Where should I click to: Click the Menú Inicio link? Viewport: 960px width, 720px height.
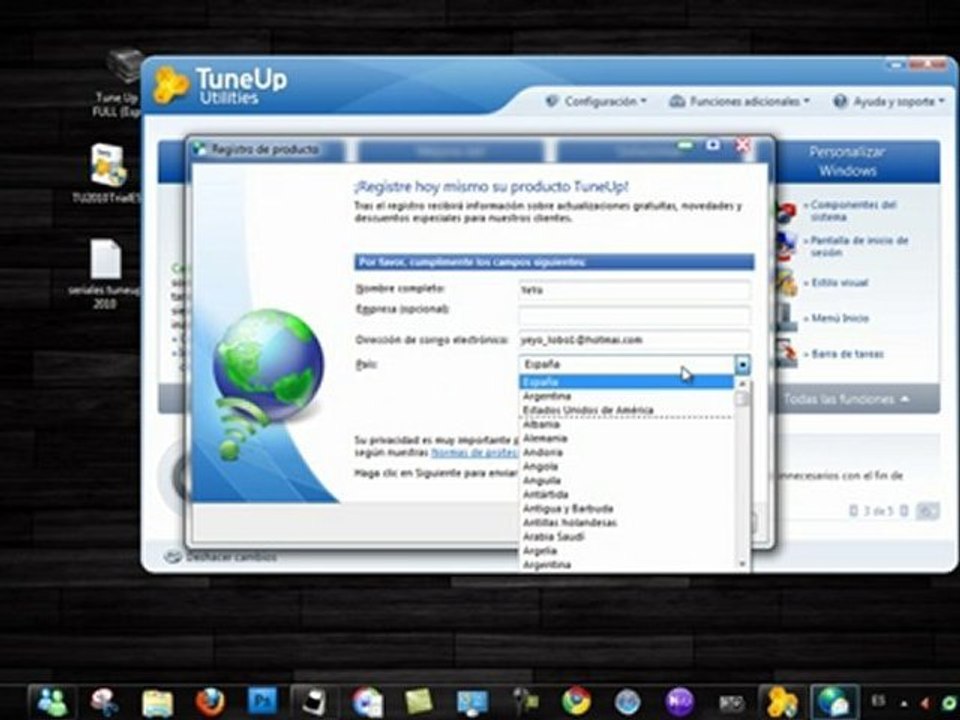(x=839, y=318)
